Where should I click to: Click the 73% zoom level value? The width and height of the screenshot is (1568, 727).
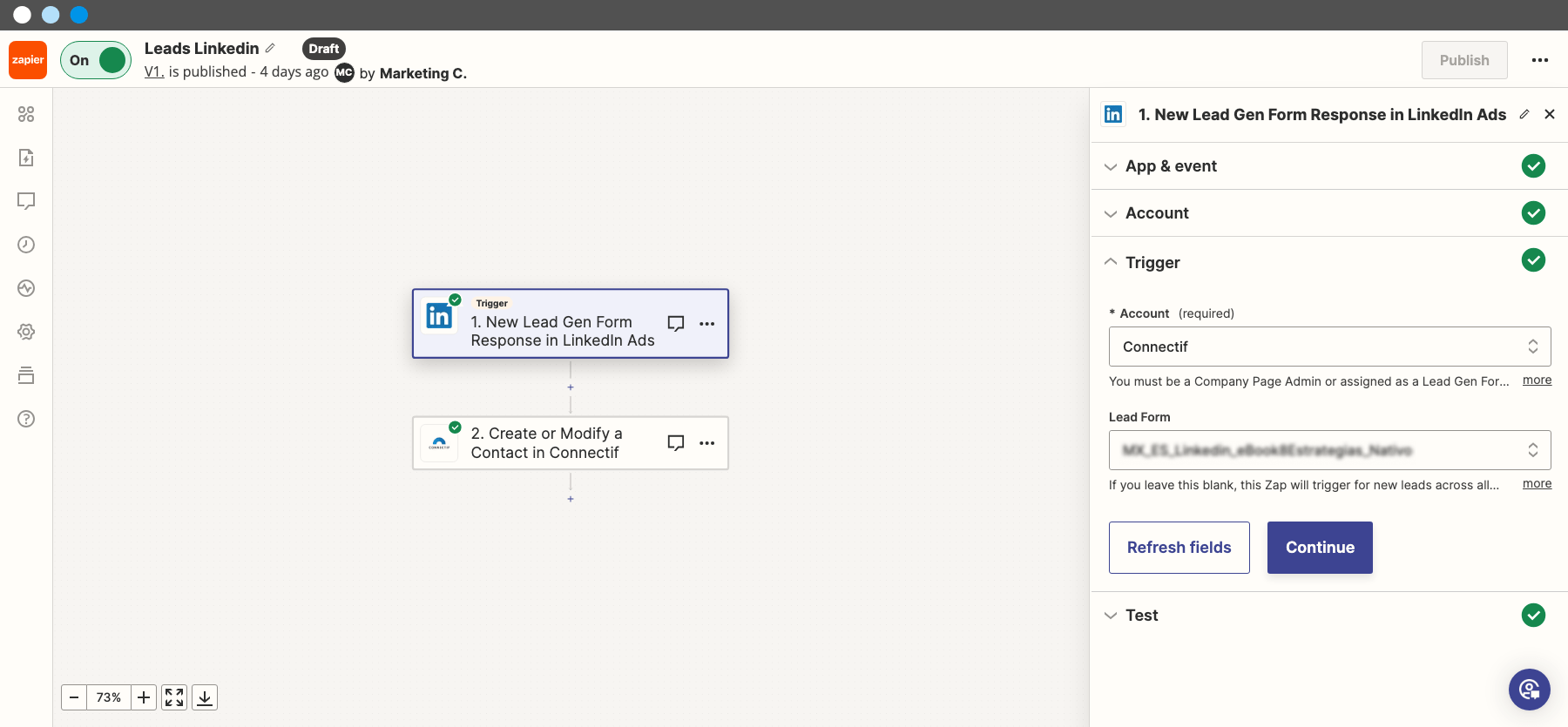click(109, 697)
